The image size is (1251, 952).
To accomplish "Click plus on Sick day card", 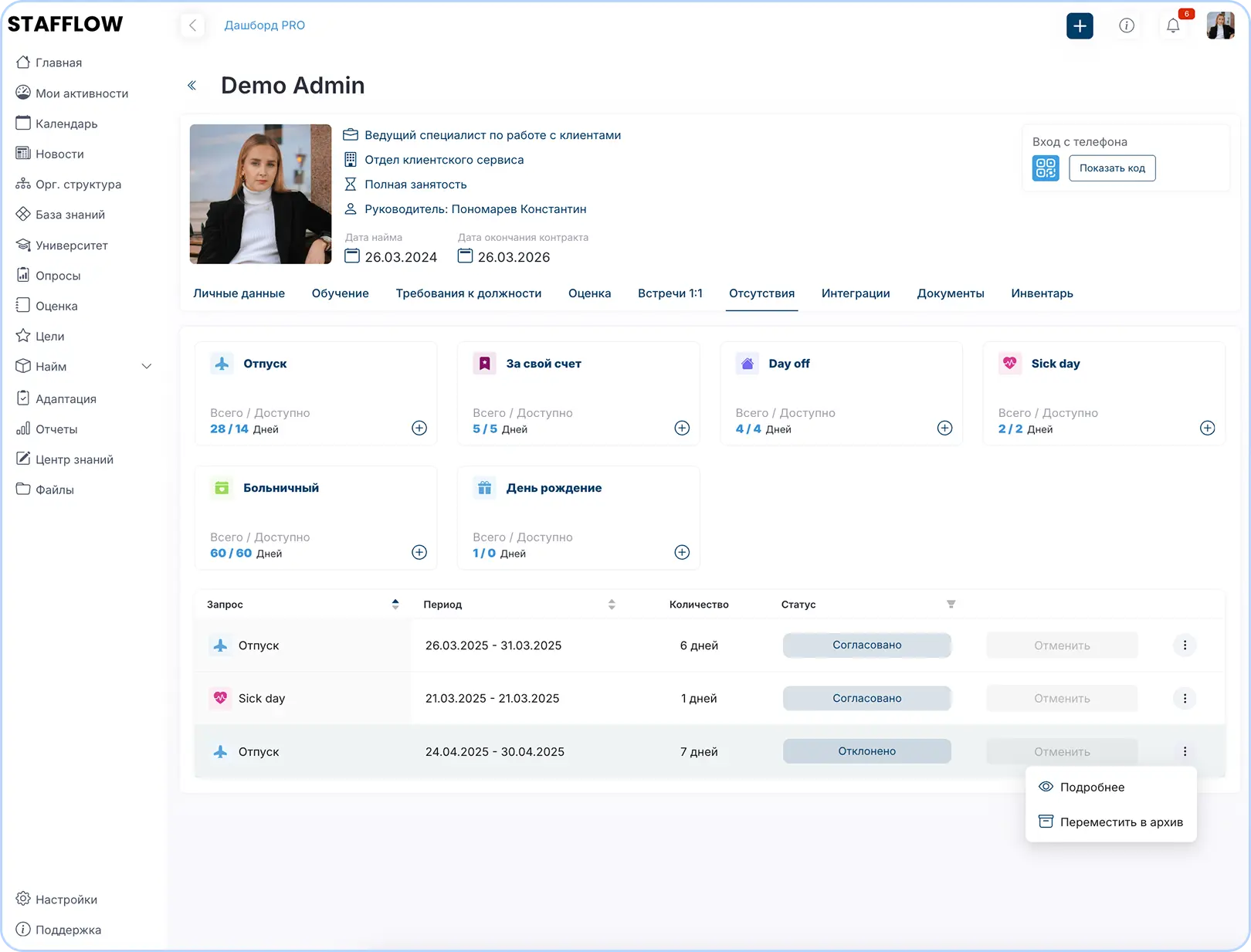I will 1208,428.
